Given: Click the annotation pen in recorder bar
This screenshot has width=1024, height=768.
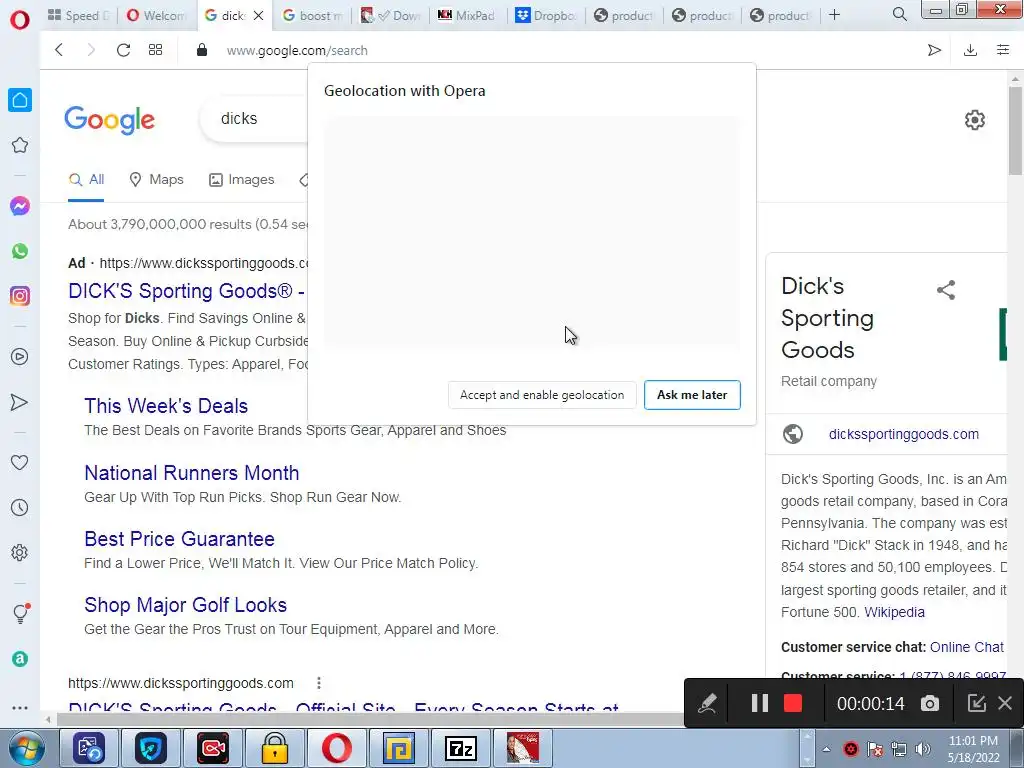Looking at the screenshot, I should (x=707, y=703).
